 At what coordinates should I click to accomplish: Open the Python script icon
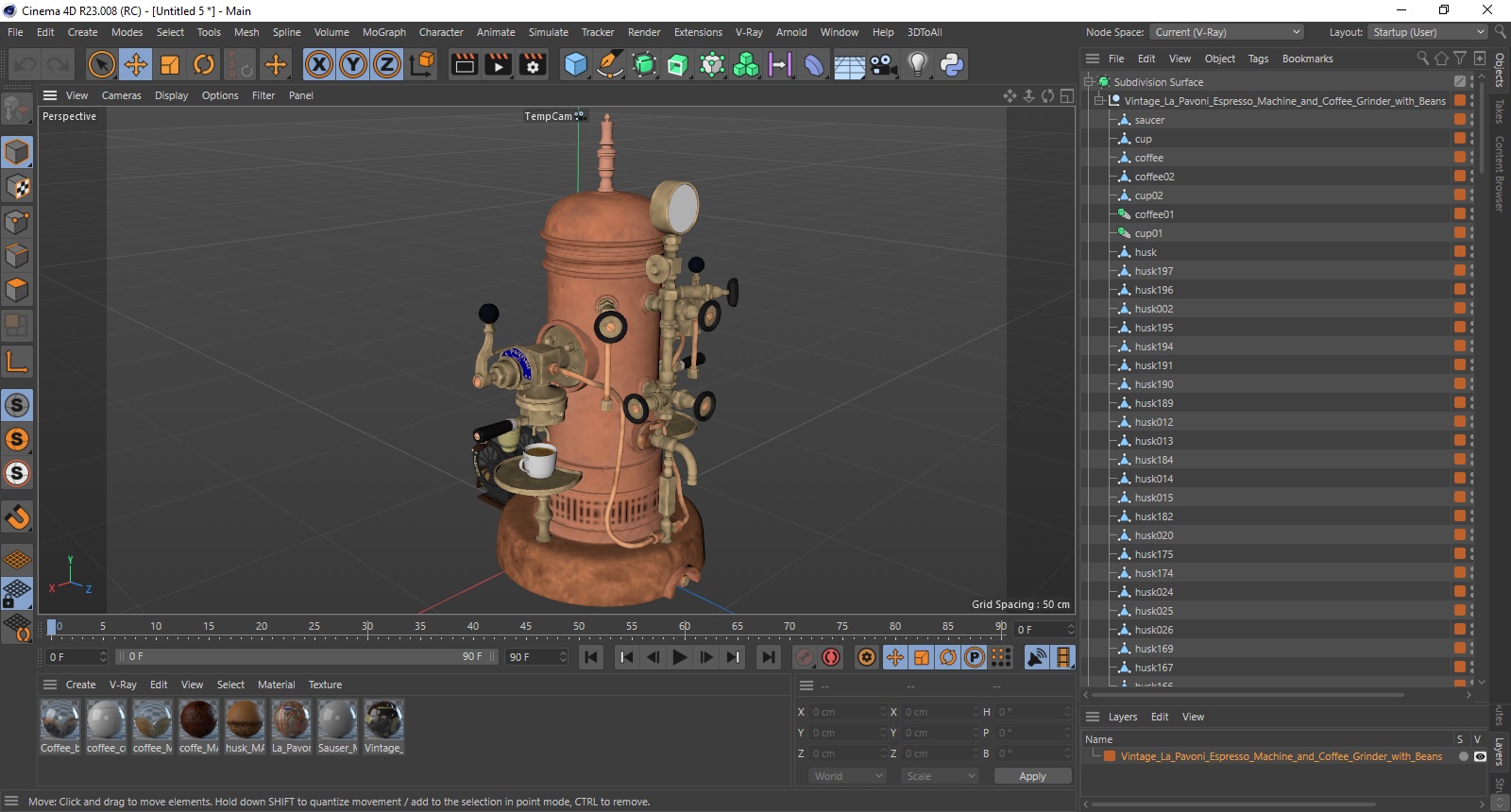click(952, 64)
